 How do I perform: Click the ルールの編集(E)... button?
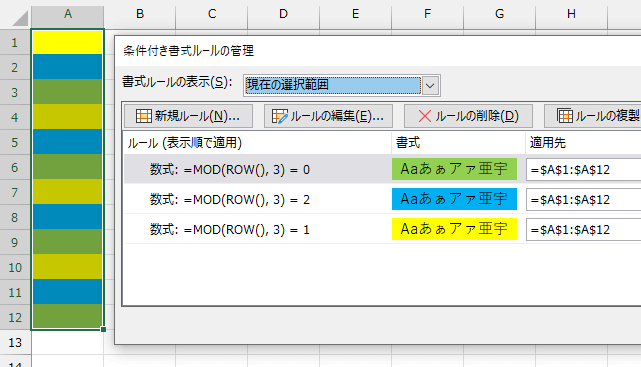click(328, 116)
